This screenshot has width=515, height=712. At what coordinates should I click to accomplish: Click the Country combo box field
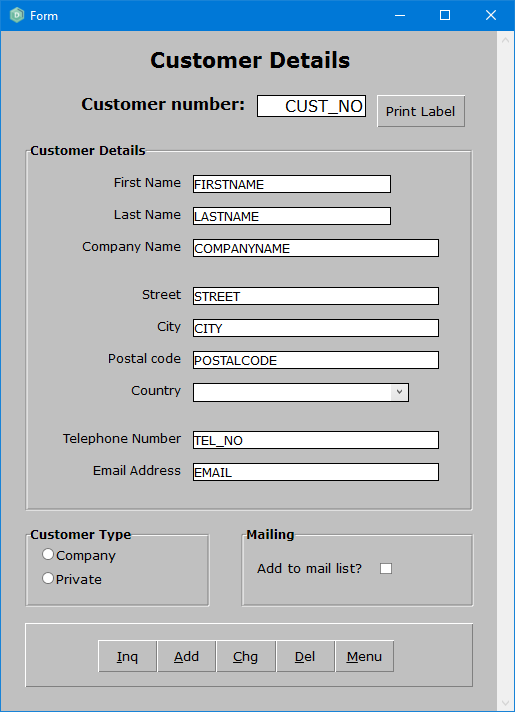[301, 392]
